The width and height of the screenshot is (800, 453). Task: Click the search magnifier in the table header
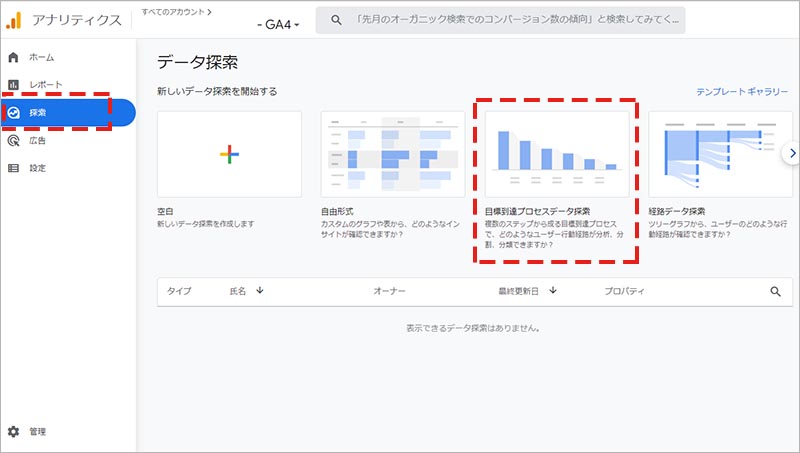[x=775, y=291]
